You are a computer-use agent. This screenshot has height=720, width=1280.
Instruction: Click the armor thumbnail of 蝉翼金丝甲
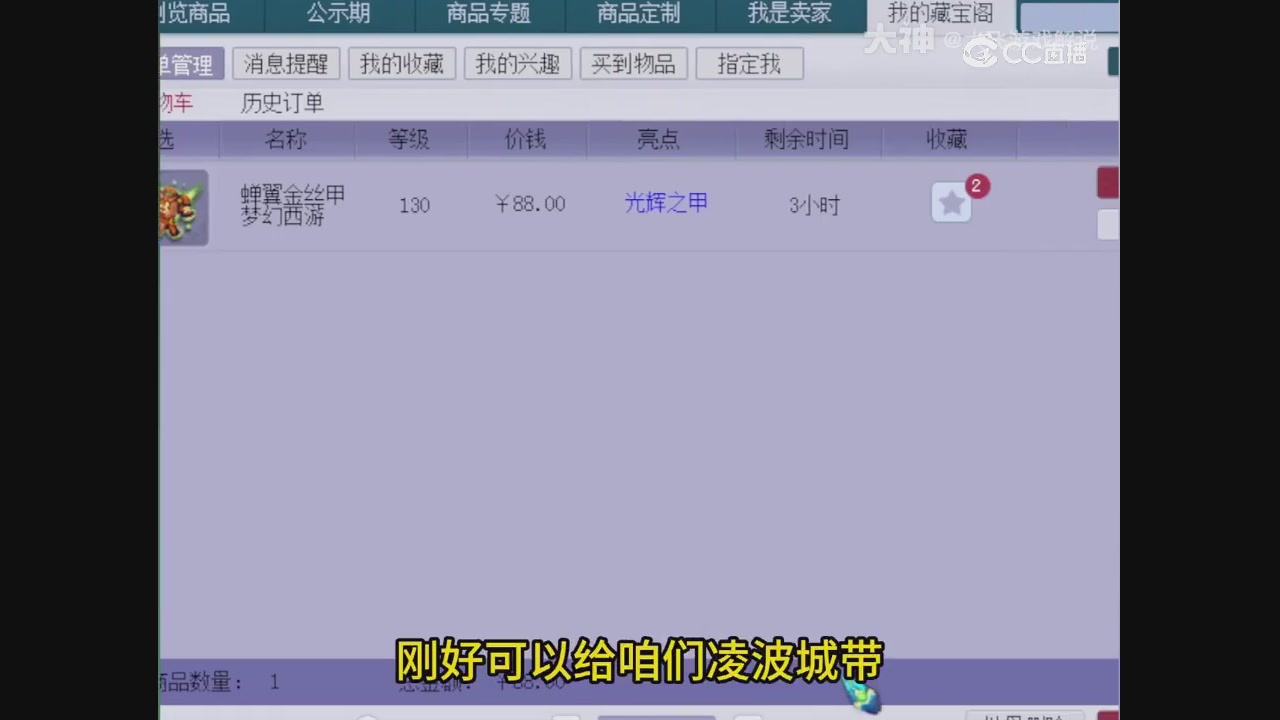[x=183, y=207]
